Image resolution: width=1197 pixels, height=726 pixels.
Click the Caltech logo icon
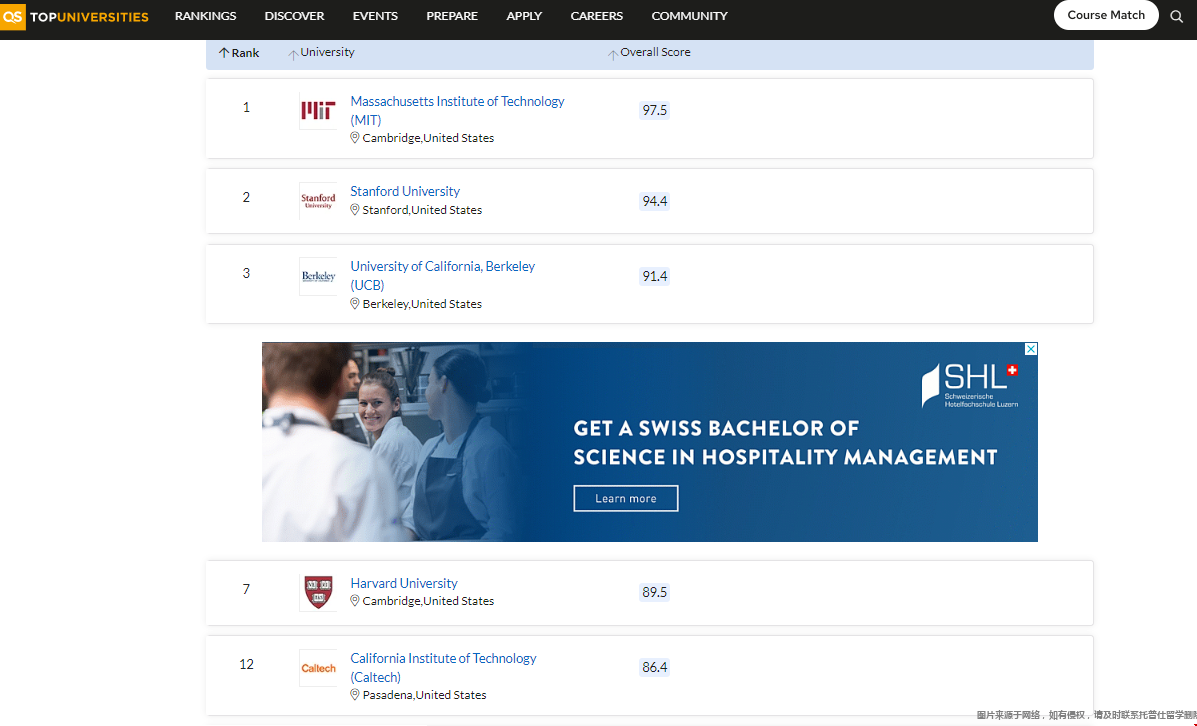pos(318,668)
